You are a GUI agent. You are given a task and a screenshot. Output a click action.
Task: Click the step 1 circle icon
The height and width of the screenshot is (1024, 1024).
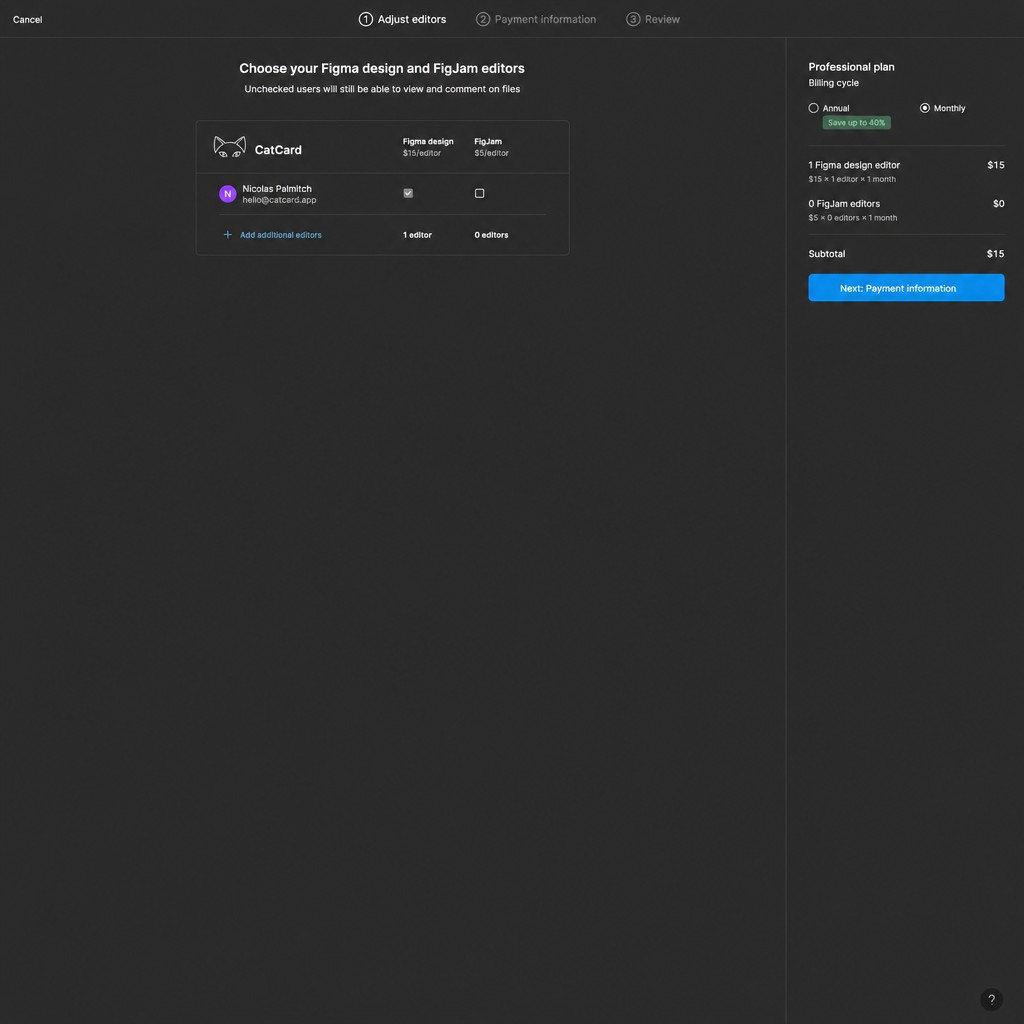[366, 20]
